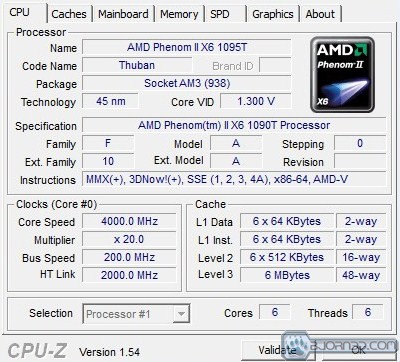Click the Specification field text
Viewport: 400px width, 362px height.
click(x=234, y=125)
